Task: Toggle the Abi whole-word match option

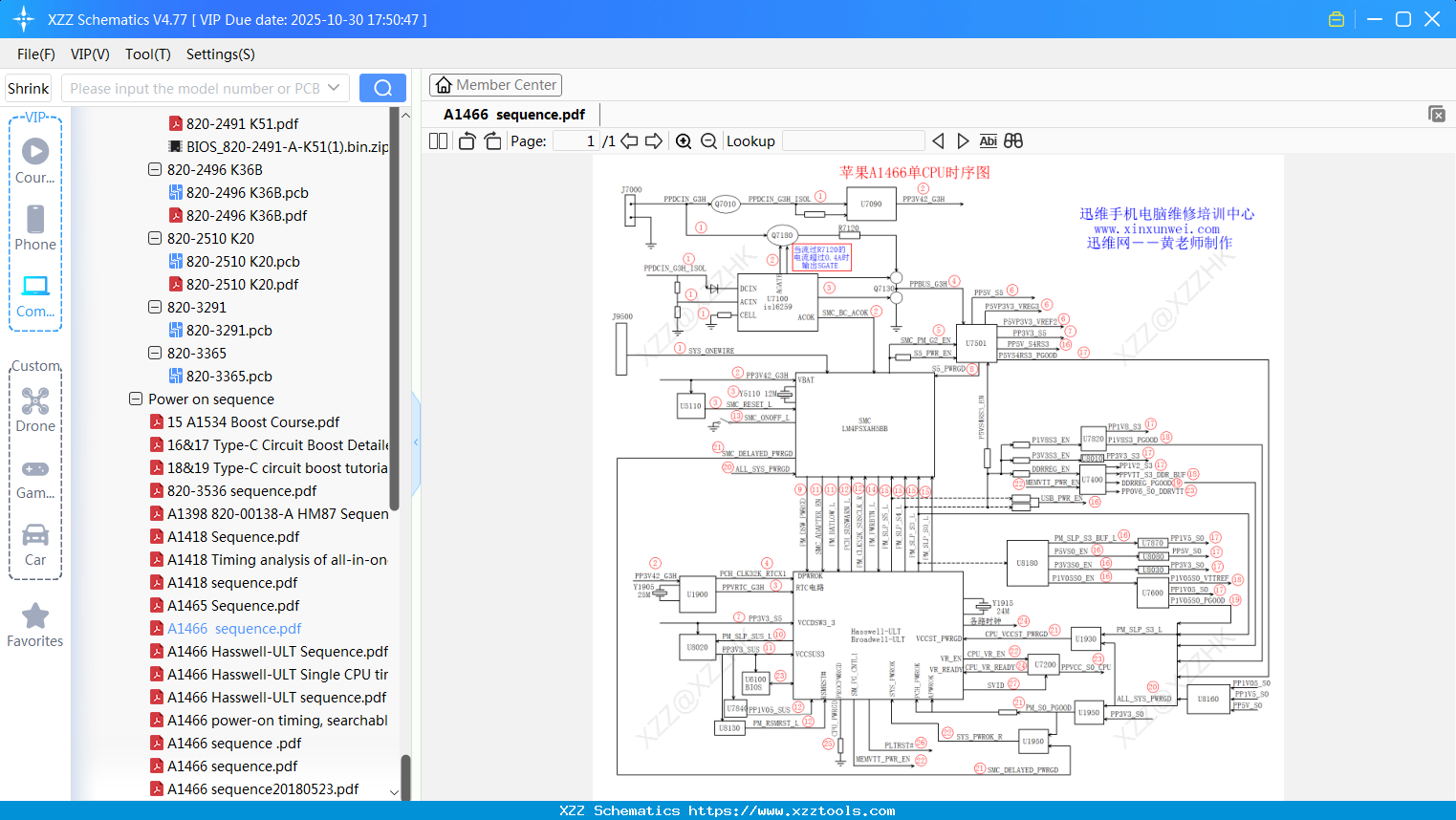Action: pyautogui.click(x=988, y=141)
